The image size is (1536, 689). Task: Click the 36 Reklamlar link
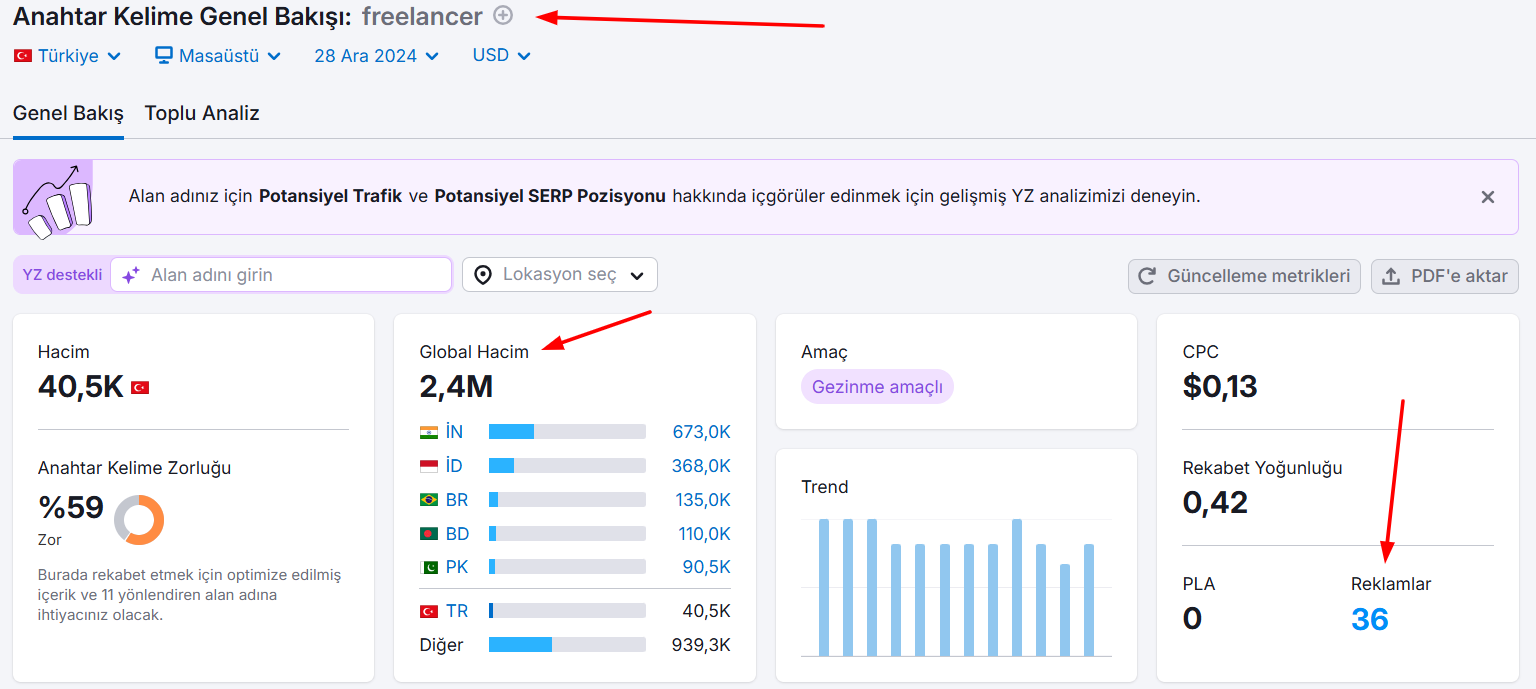[x=1370, y=620]
